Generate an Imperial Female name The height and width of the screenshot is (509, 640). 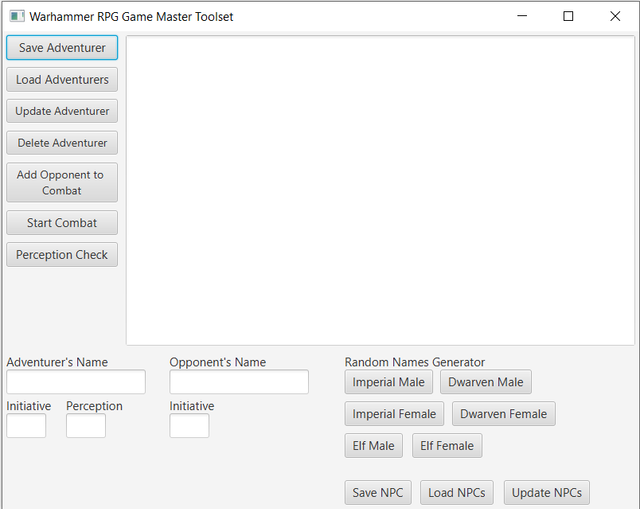(x=394, y=414)
